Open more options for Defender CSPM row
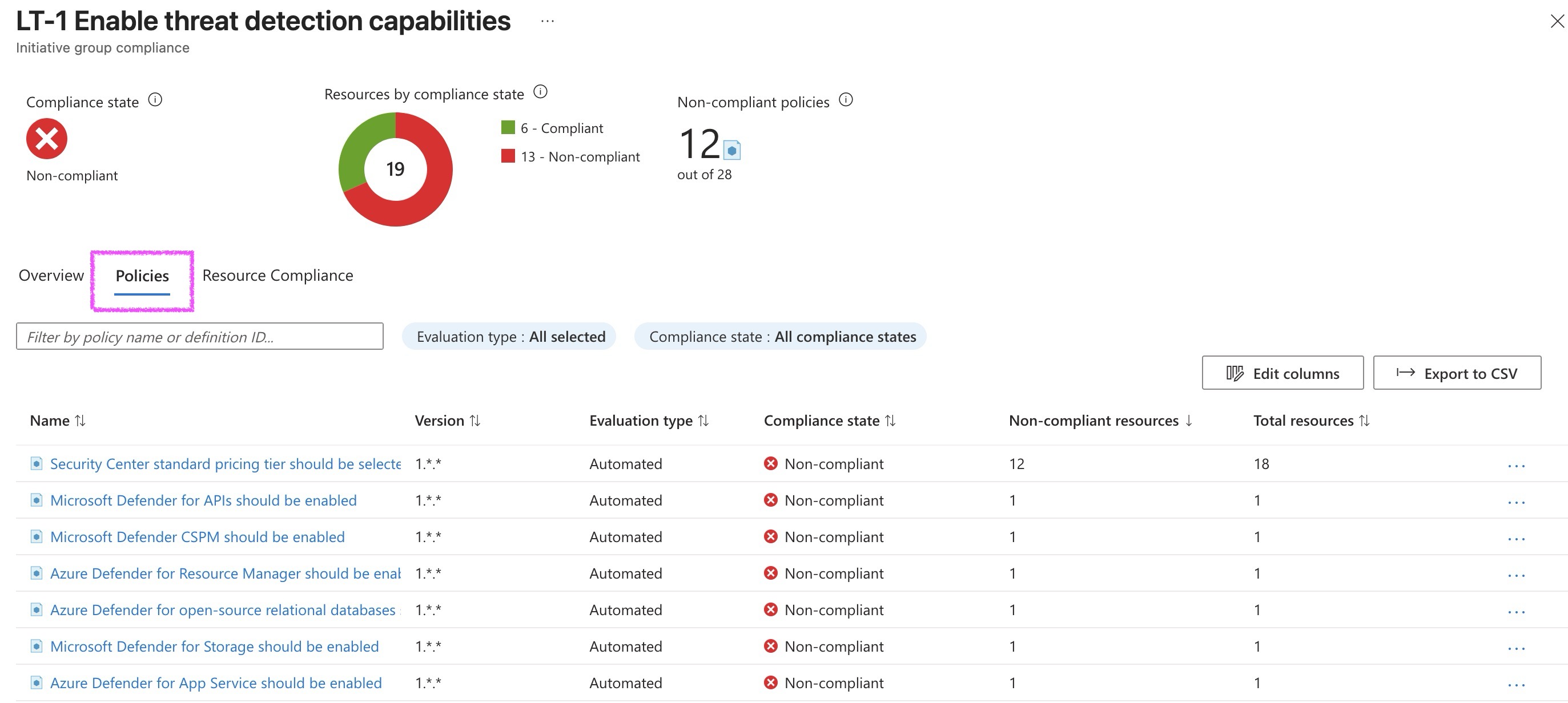Viewport: 1568px width, 703px height. click(1516, 539)
